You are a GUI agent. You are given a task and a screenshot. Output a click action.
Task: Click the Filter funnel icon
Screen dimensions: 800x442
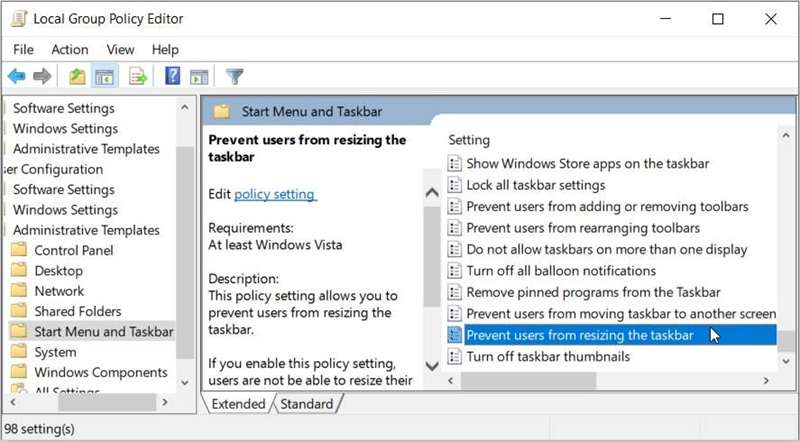pyautogui.click(x=235, y=76)
